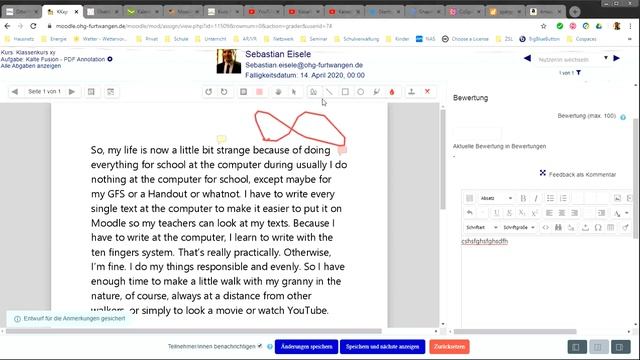Image resolution: width=640 pixels, height=360 pixels.
Task: Click the Zurücksetzen button
Action: [449, 347]
